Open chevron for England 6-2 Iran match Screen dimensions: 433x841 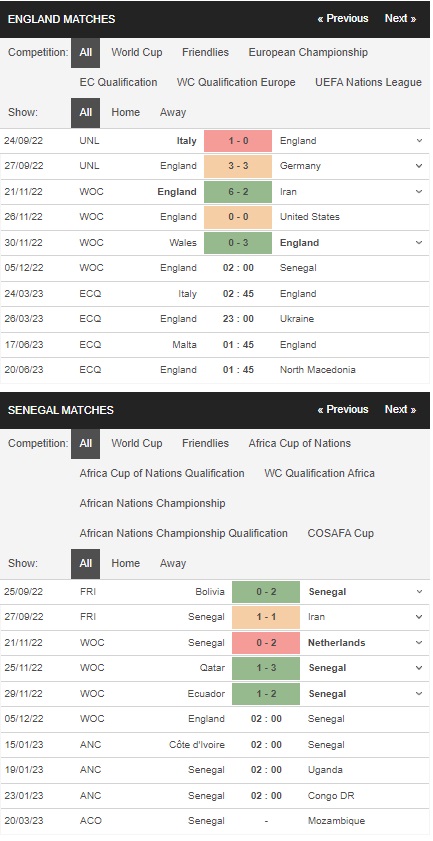pyautogui.click(x=419, y=191)
